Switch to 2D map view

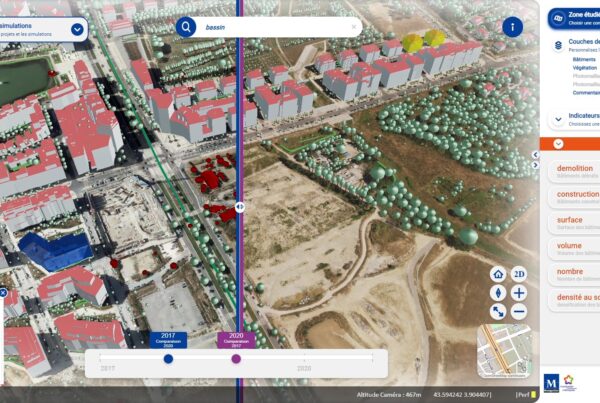click(x=519, y=274)
